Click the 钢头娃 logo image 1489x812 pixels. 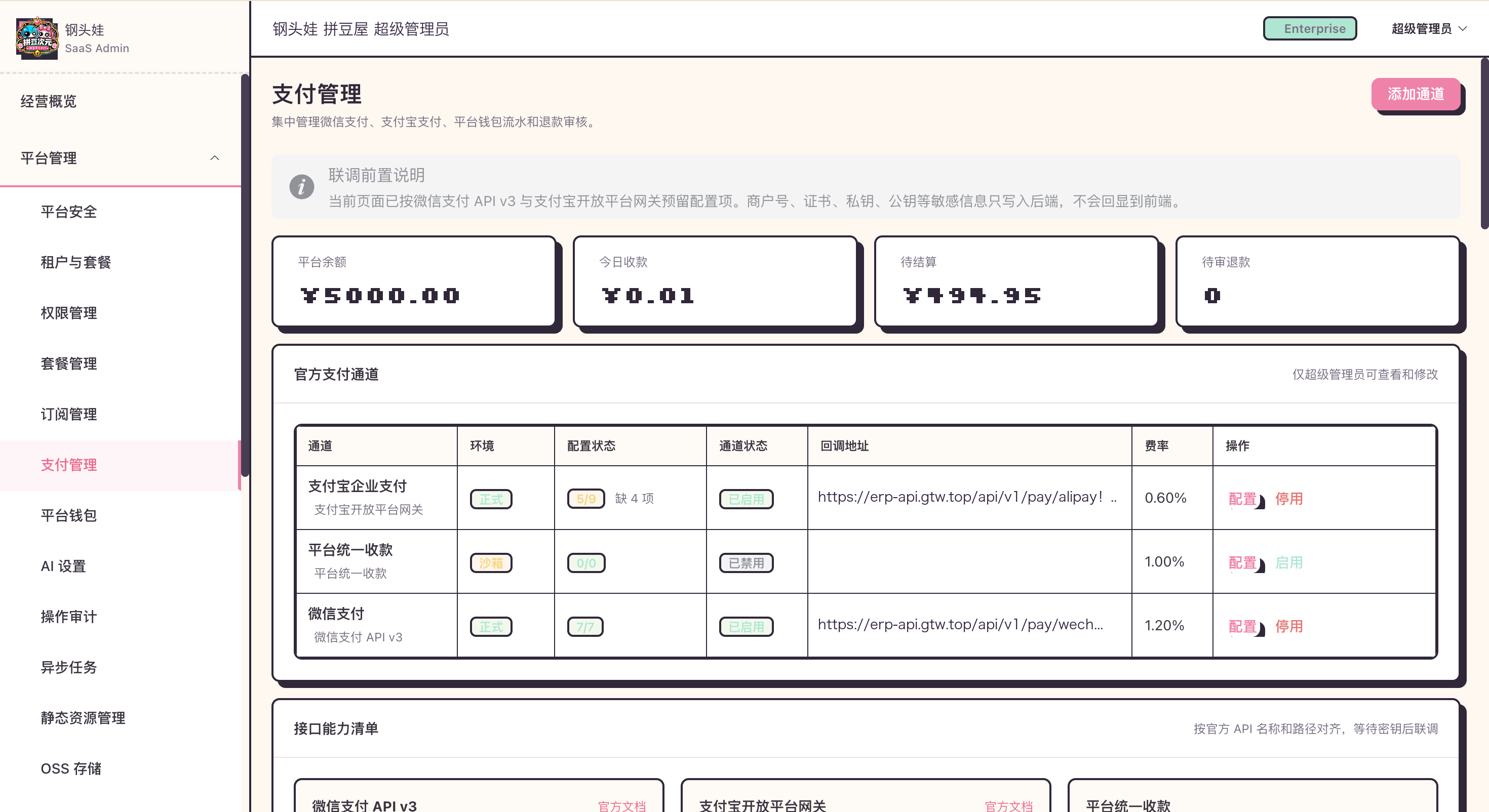[37, 38]
